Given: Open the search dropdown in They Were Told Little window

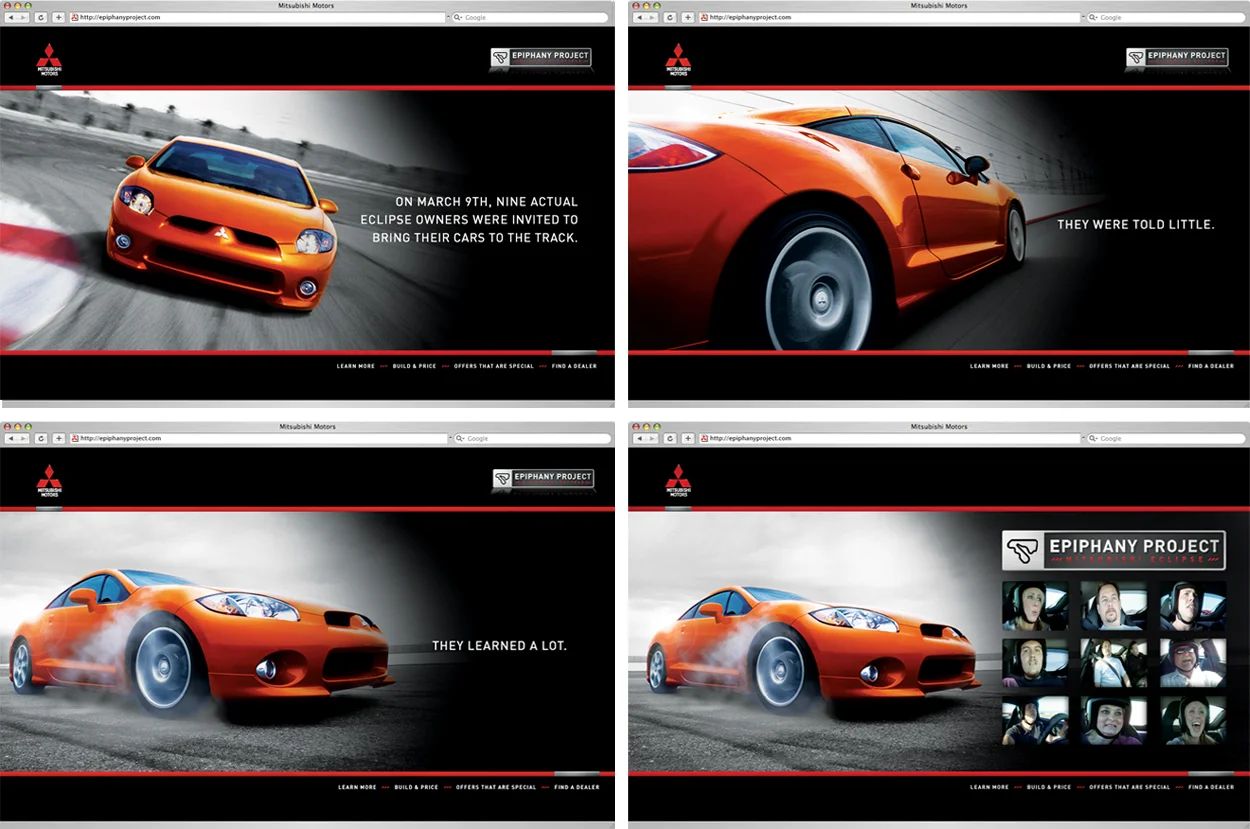Looking at the screenshot, I should pos(1093,18).
